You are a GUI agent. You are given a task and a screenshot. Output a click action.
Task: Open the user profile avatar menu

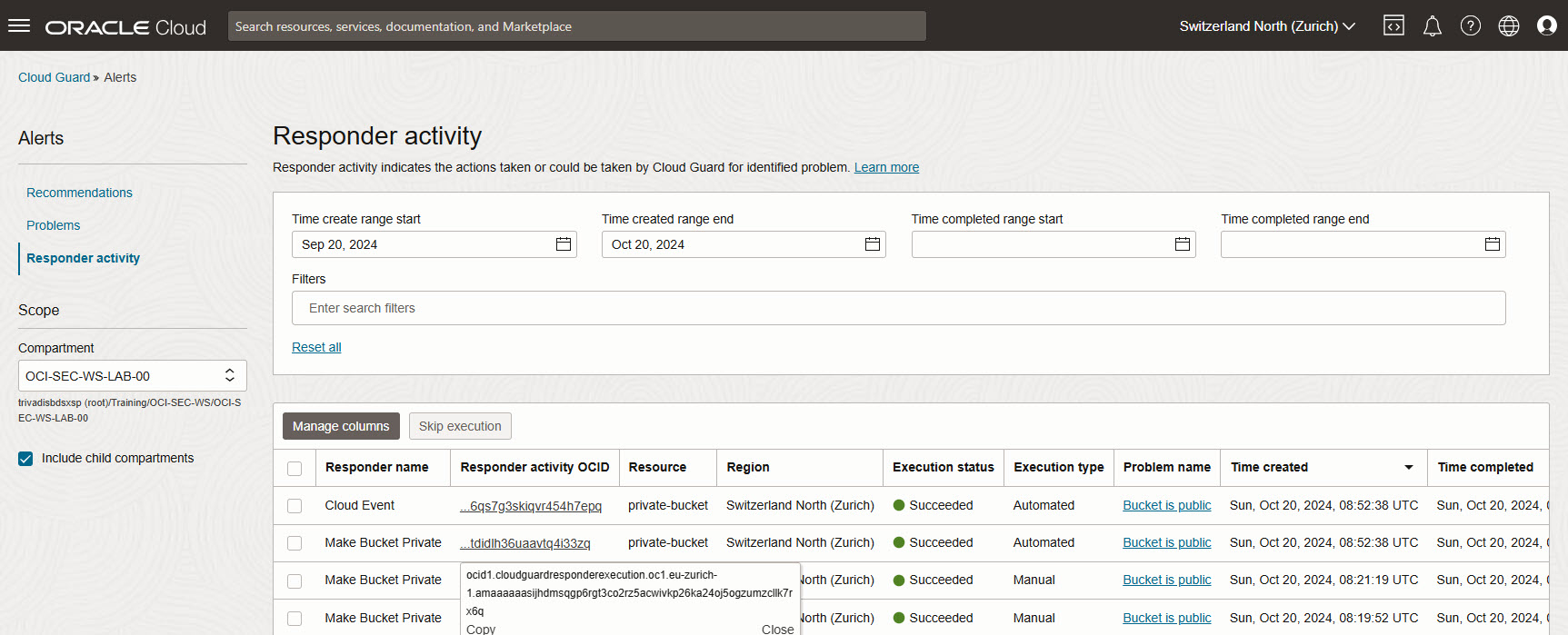click(x=1547, y=25)
